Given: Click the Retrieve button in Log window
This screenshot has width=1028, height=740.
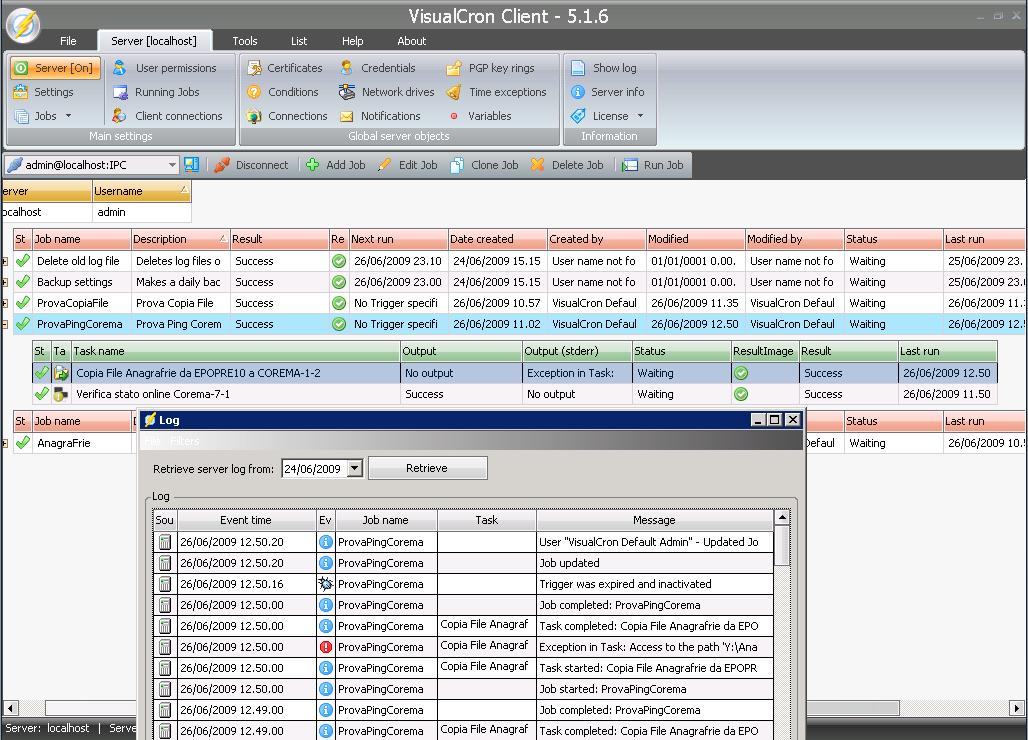Looking at the screenshot, I should tap(427, 468).
